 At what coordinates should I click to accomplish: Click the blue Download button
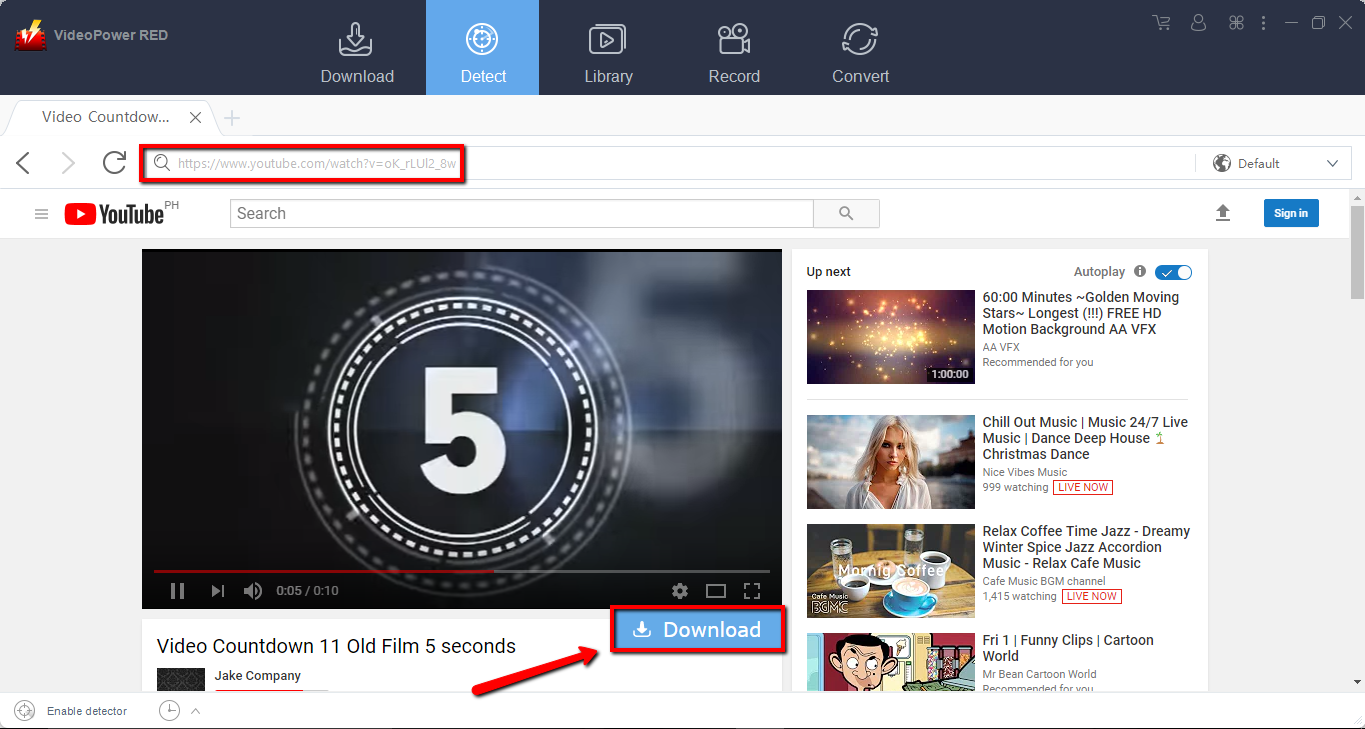[x=697, y=629]
